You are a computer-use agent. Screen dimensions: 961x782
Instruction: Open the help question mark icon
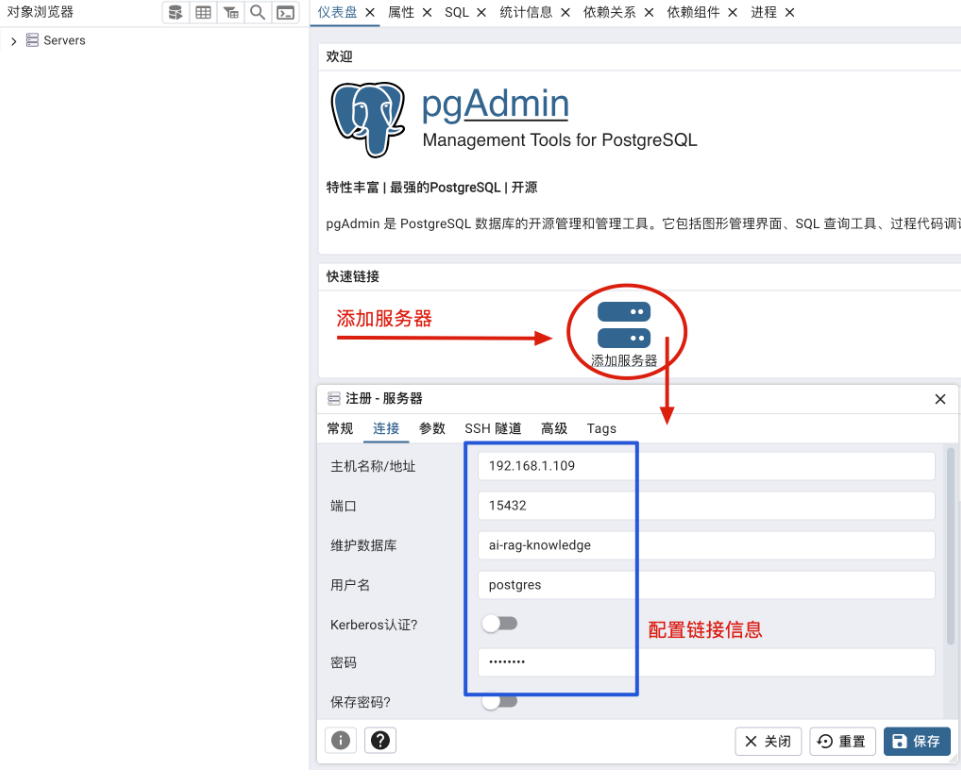pyautogui.click(x=380, y=740)
